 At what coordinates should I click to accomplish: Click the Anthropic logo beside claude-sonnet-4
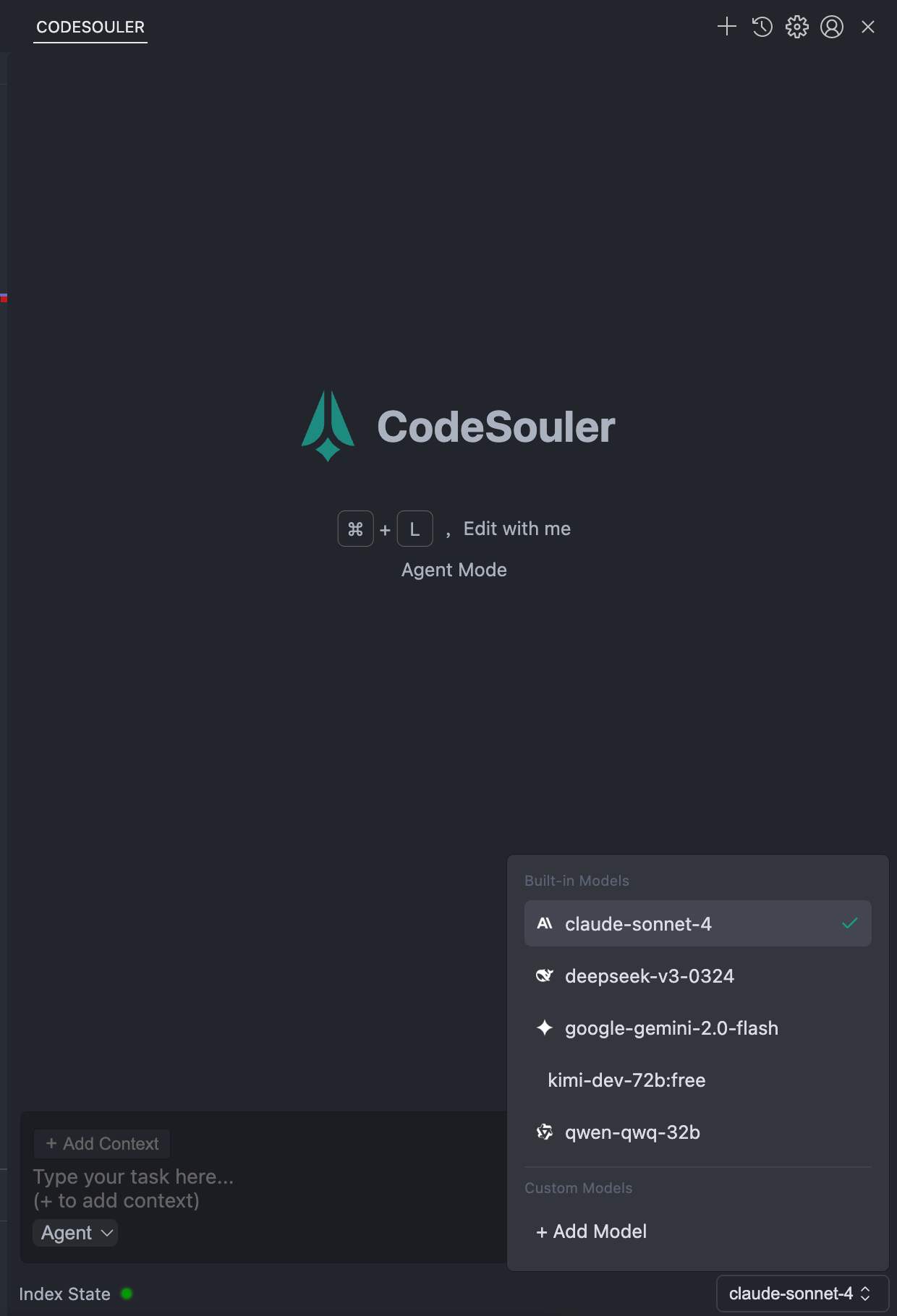click(x=545, y=923)
